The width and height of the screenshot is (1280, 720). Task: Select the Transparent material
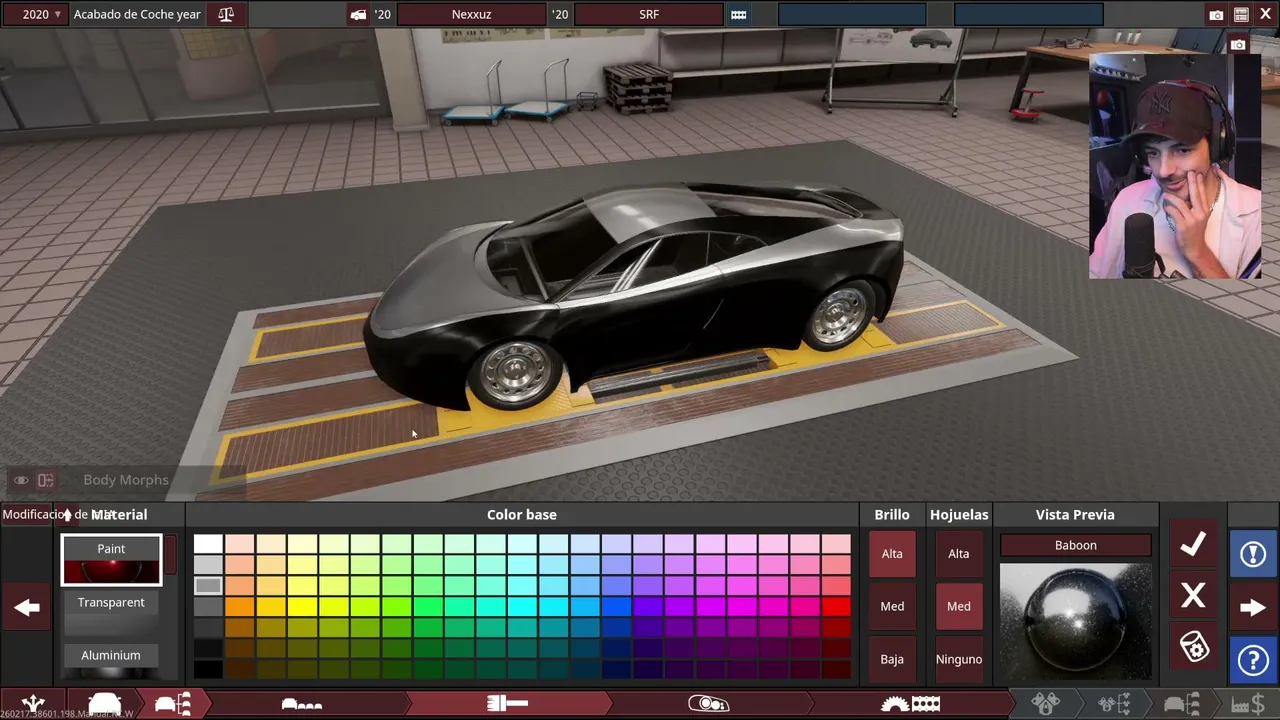[x=111, y=612]
